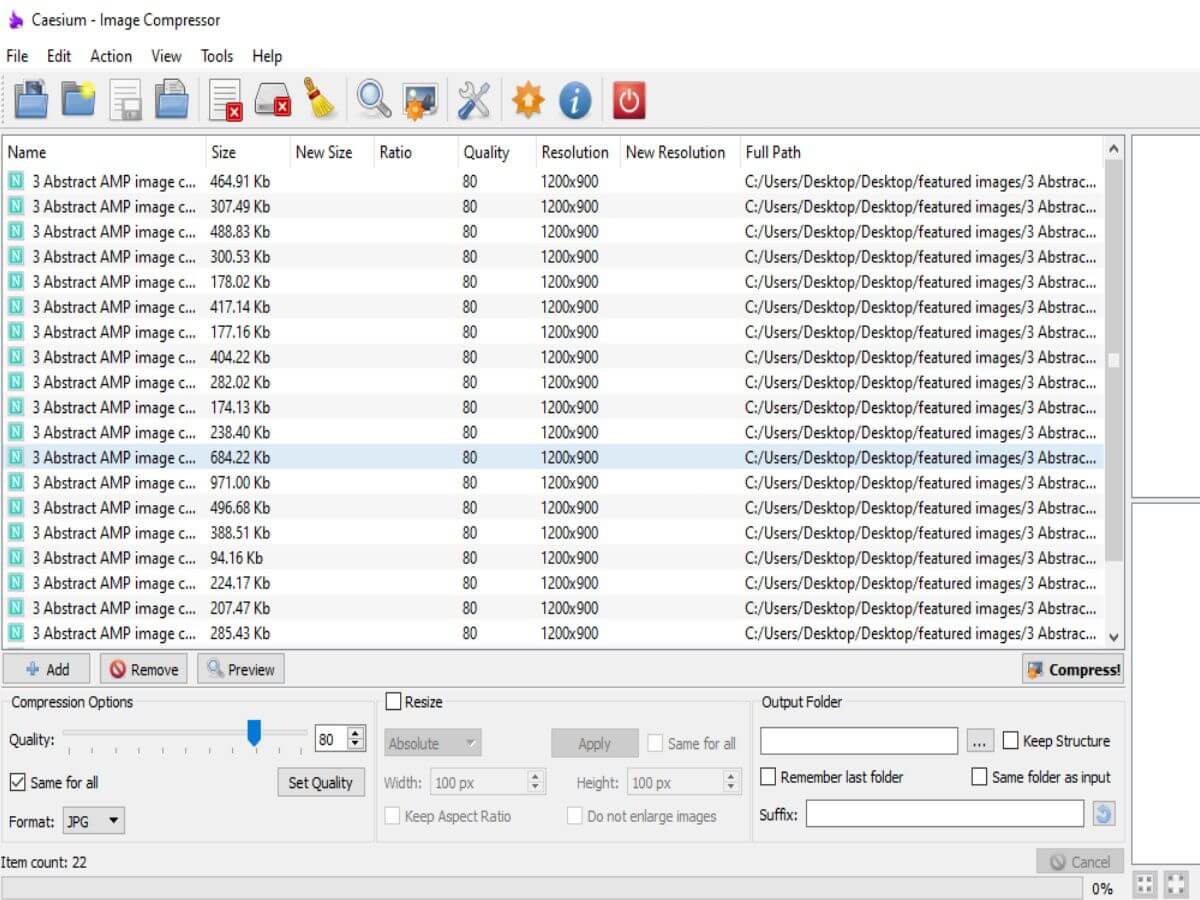Click the Check for Updates orange icon

pyautogui.click(x=528, y=100)
